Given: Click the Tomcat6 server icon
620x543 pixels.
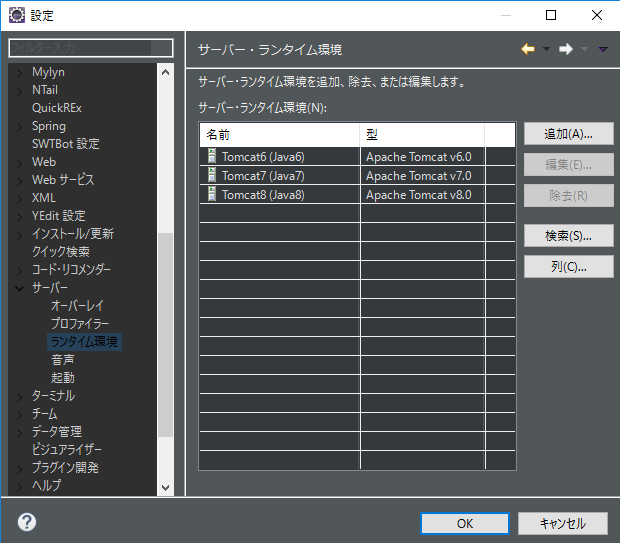Looking at the screenshot, I should tap(212, 156).
